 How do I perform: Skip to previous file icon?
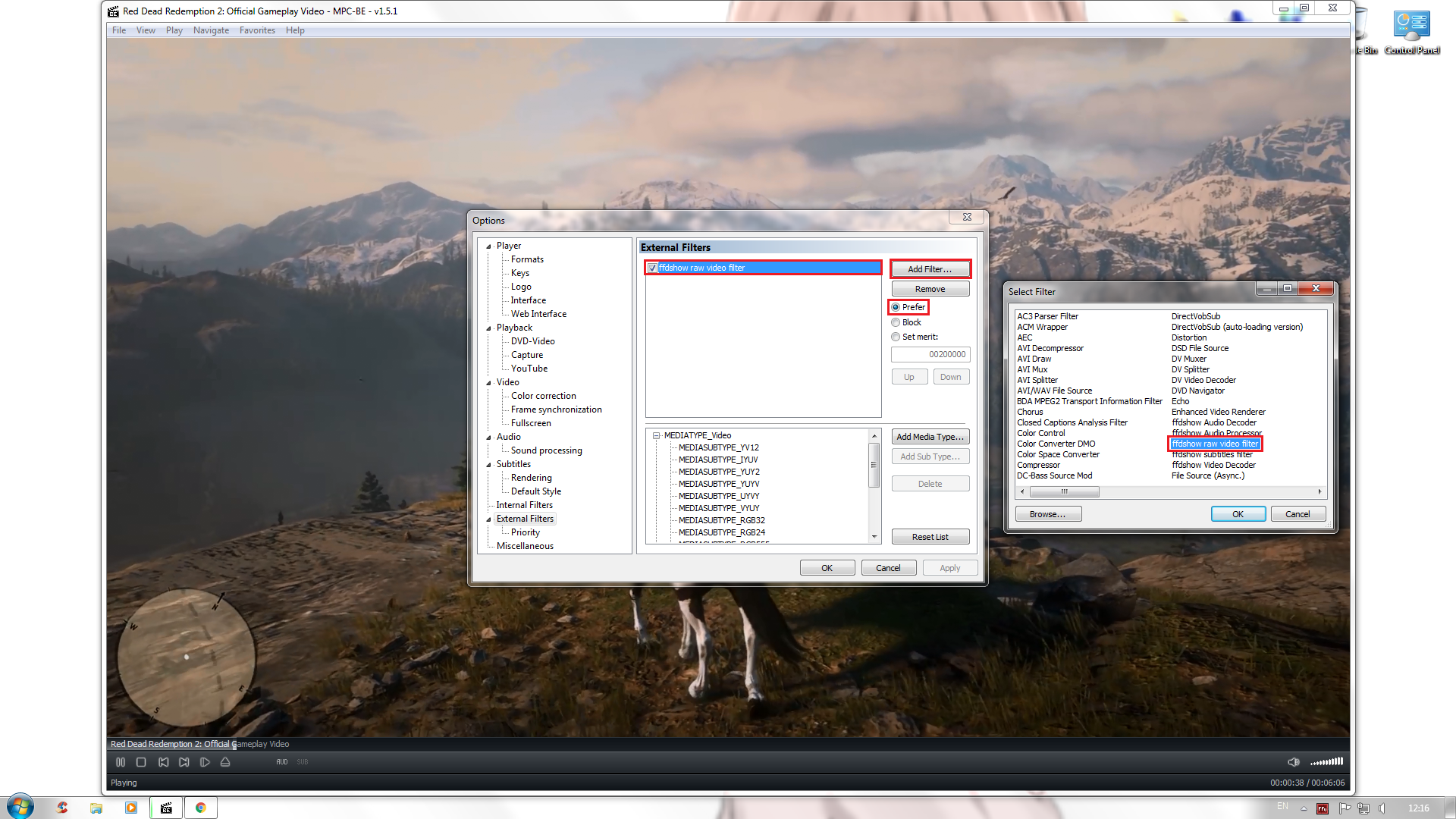(x=163, y=762)
